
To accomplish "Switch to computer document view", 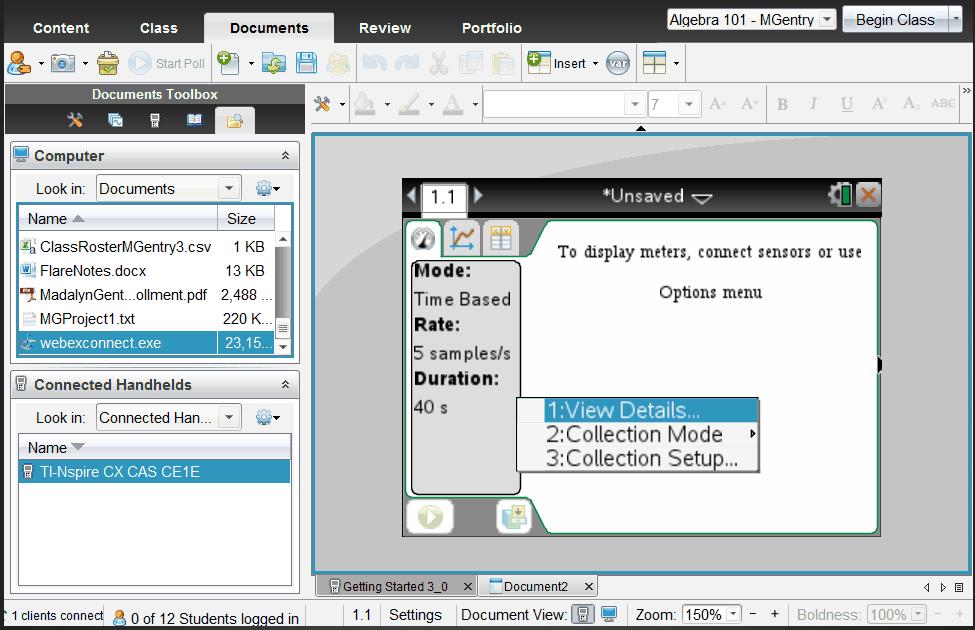I will 609,614.
